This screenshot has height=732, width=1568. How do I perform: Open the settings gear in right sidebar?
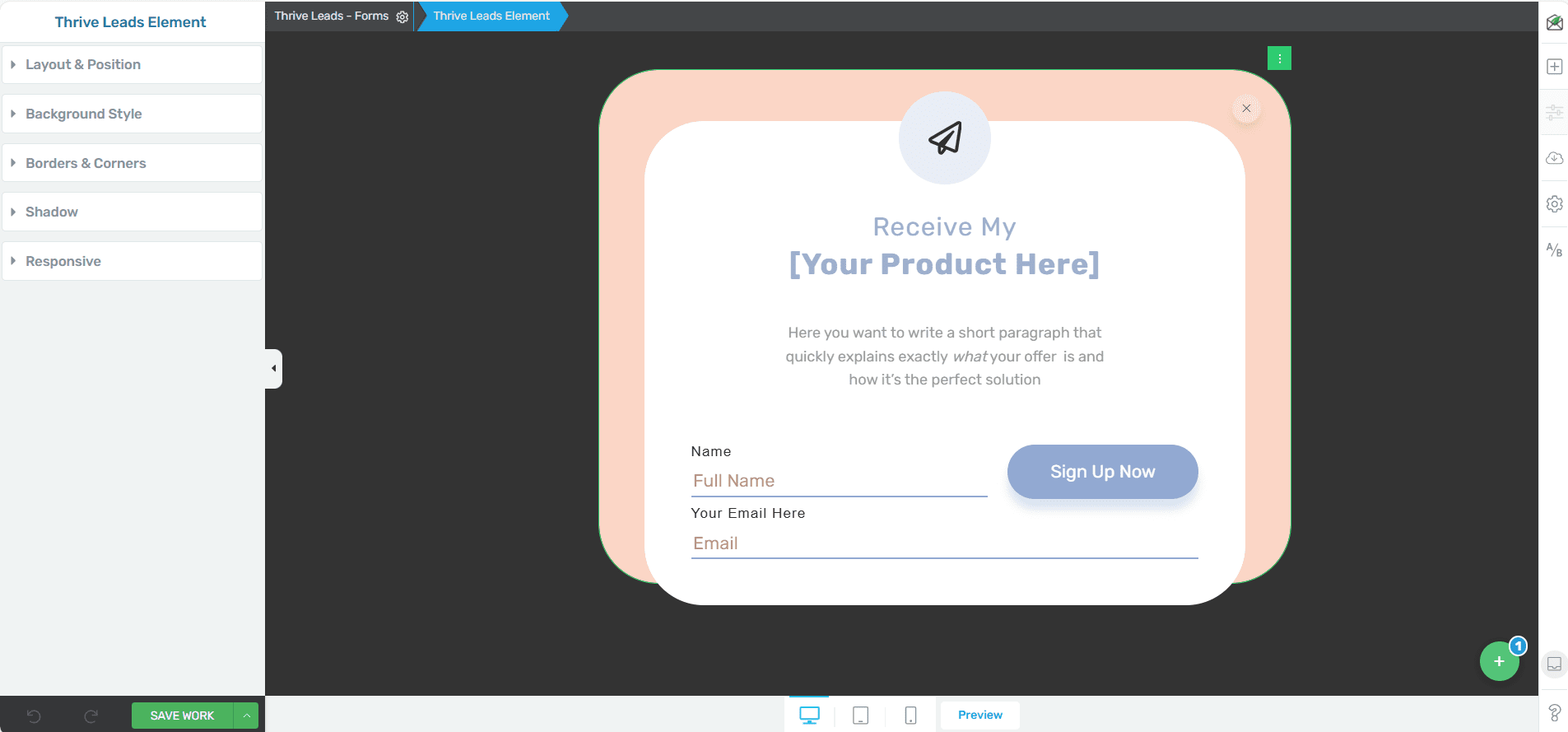click(x=1554, y=203)
